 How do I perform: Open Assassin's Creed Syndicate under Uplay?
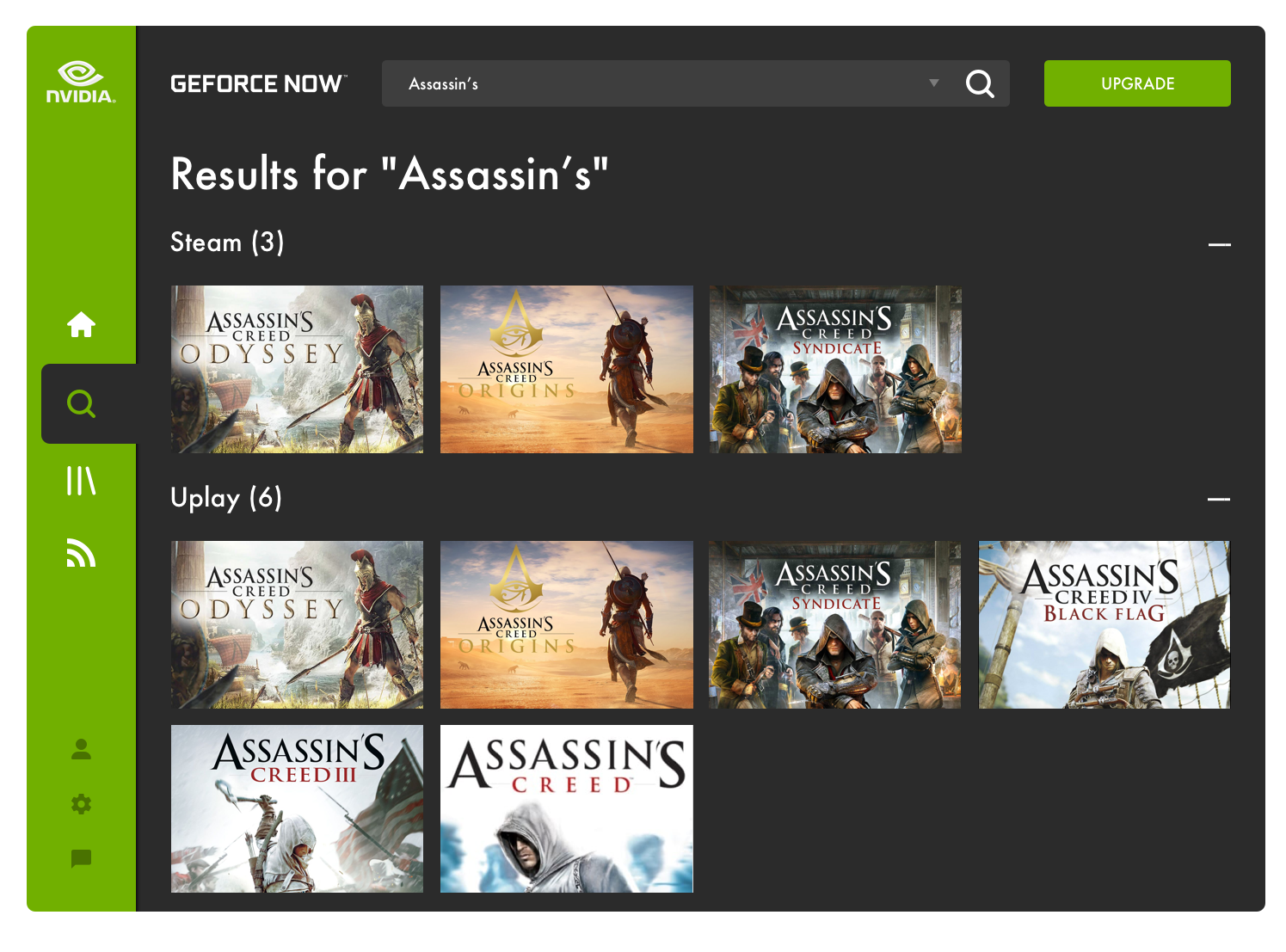click(835, 624)
